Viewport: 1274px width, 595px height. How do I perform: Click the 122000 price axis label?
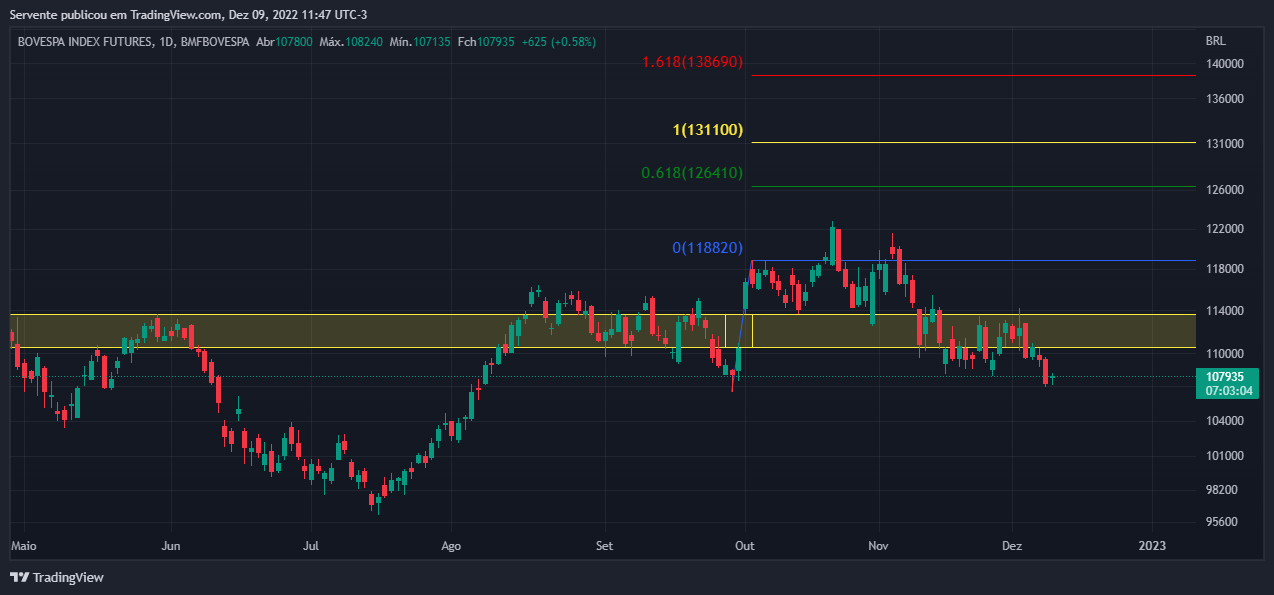click(1224, 229)
